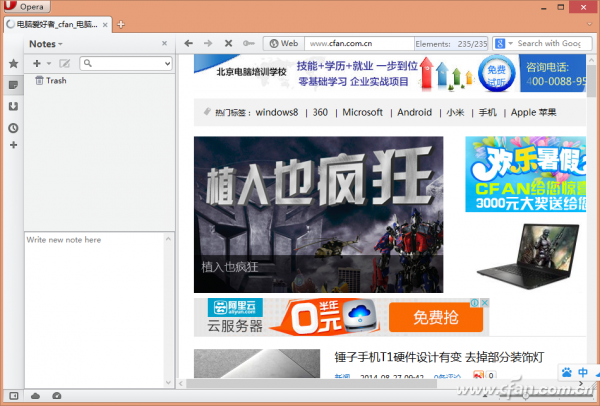
Task: Open the Bookmarks star panel
Action: tap(13, 64)
